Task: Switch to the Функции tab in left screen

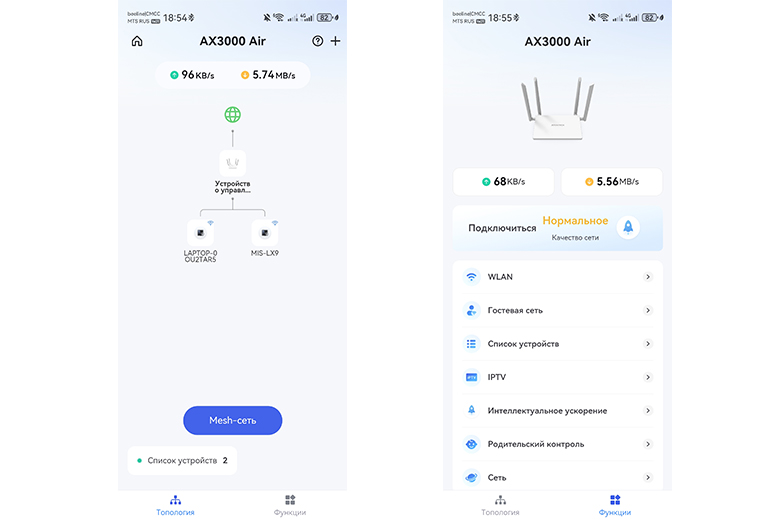Action: tap(290, 505)
